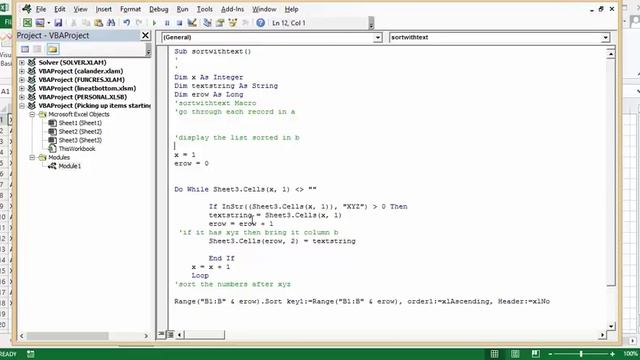Undo the last edit with Undo arrow

coord(127,23)
